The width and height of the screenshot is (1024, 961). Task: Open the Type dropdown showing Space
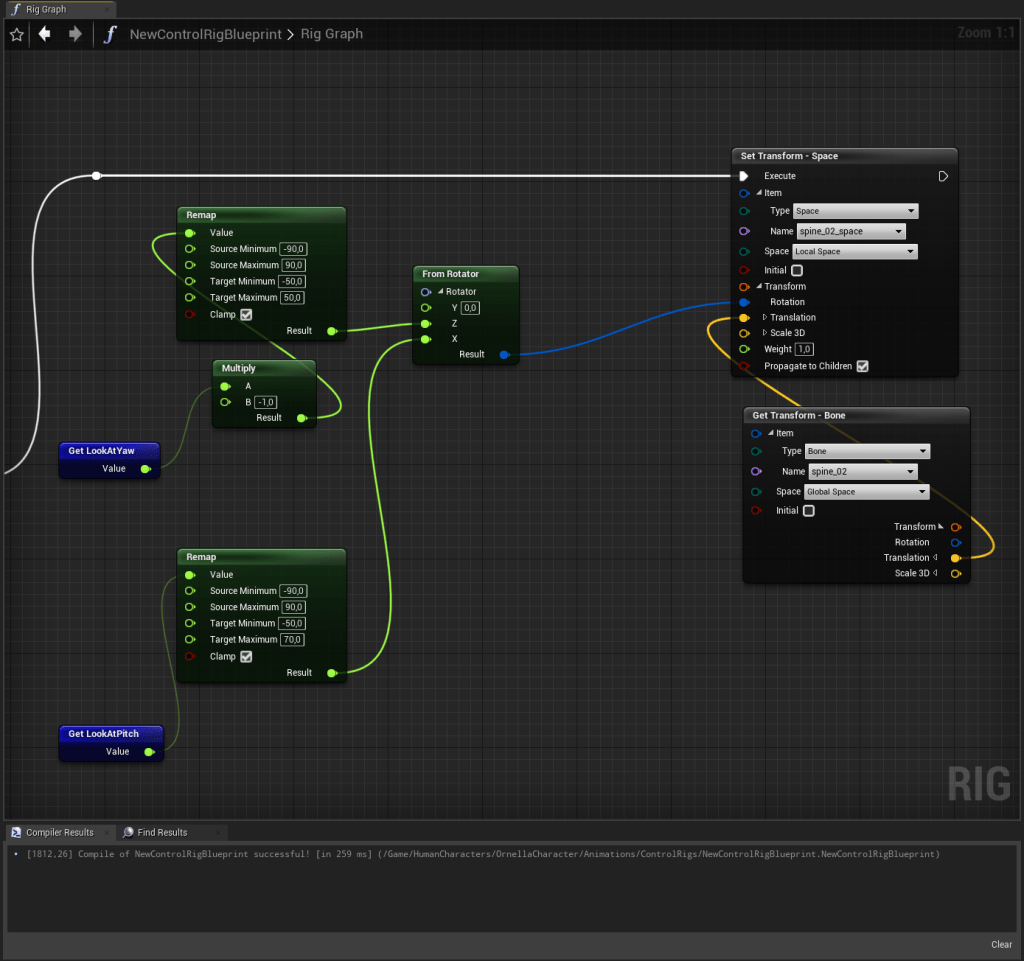click(x=855, y=211)
